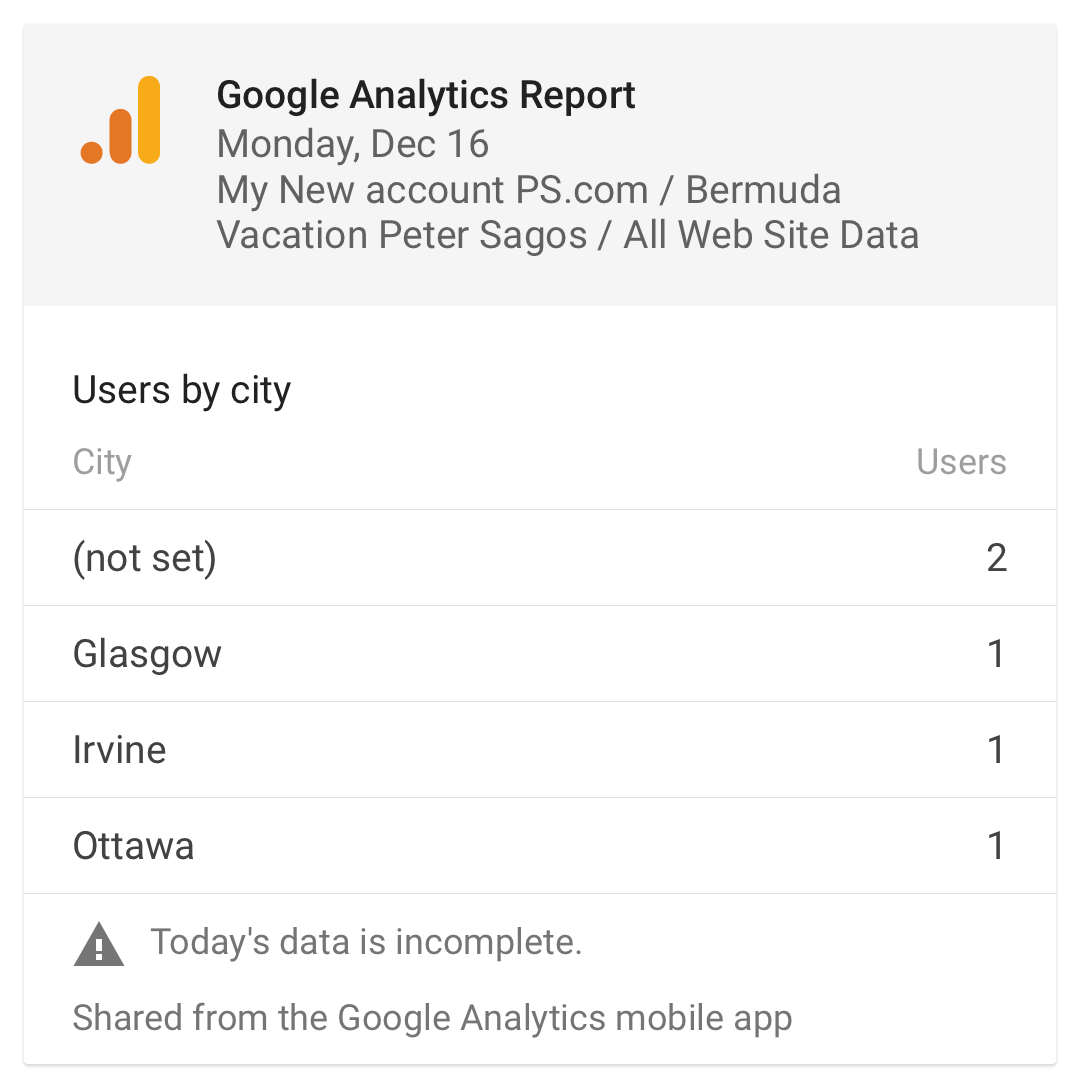Click the user count for Ottawa
The image size is (1080, 1089).
pyautogui.click(x=997, y=845)
